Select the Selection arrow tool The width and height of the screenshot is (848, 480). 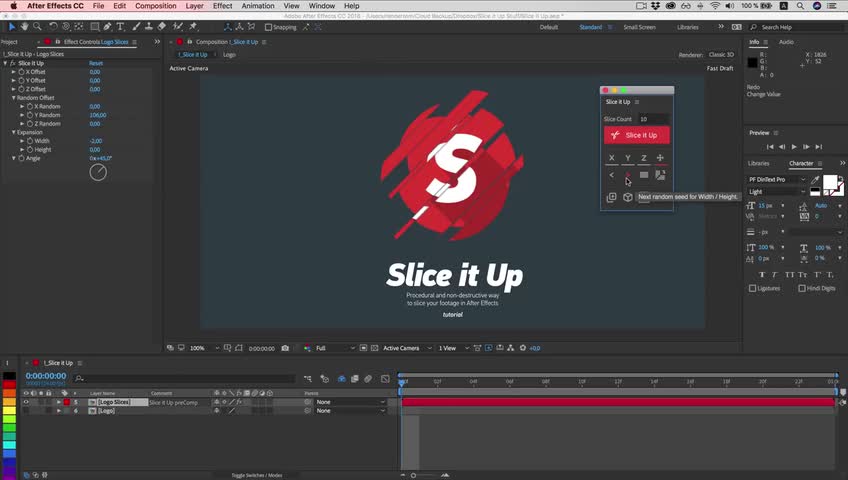click(x=12, y=26)
